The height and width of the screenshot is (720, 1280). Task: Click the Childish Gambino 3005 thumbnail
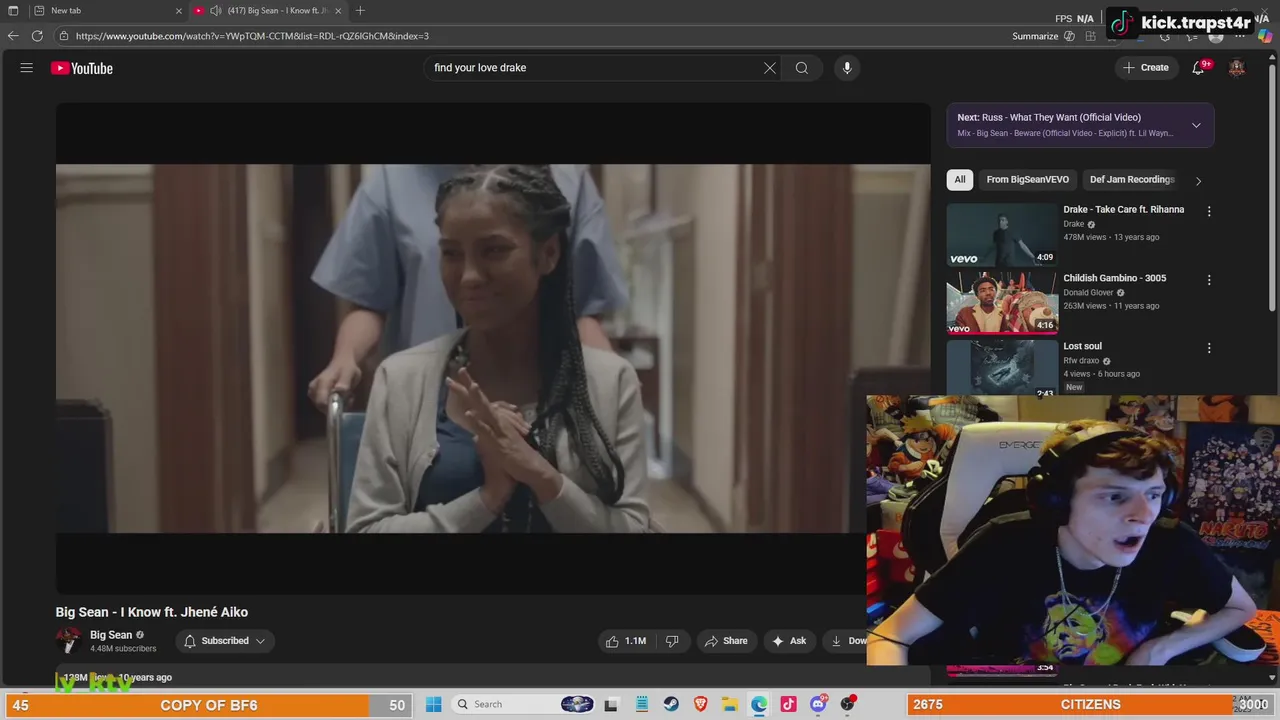coord(1002,303)
